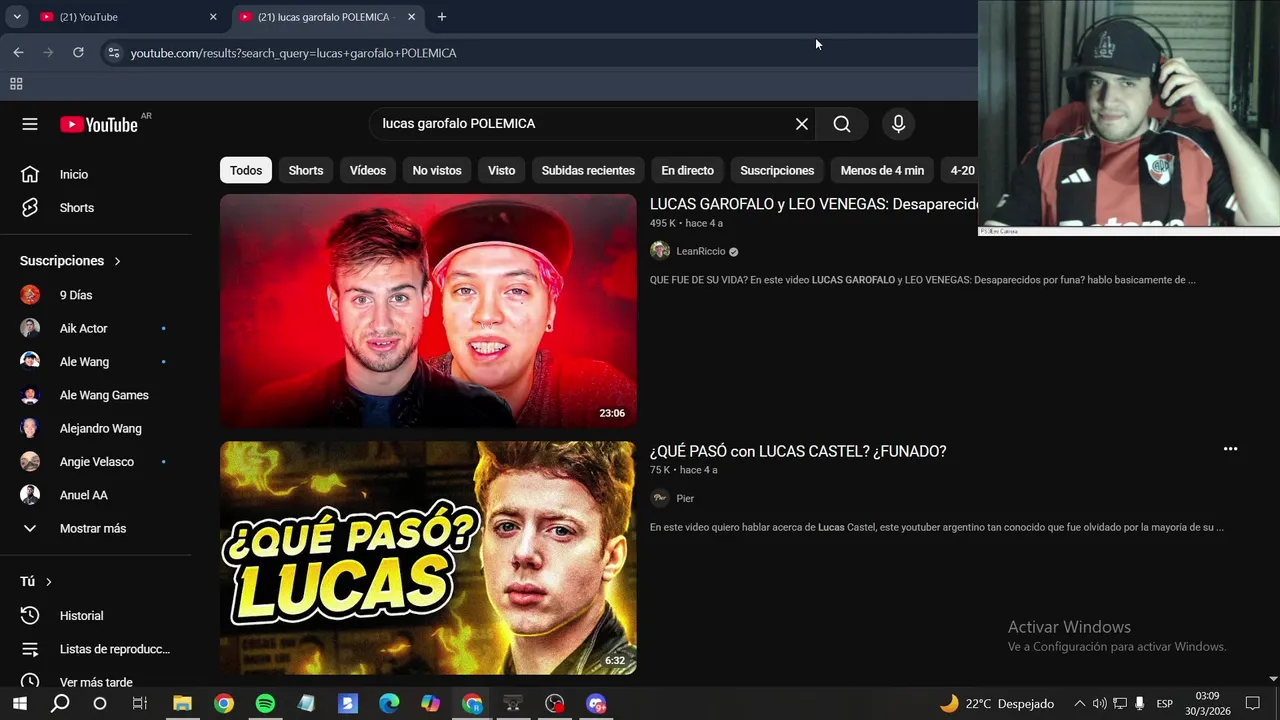Open File Explorer from the taskbar
The height and width of the screenshot is (720, 1280).
click(182, 704)
